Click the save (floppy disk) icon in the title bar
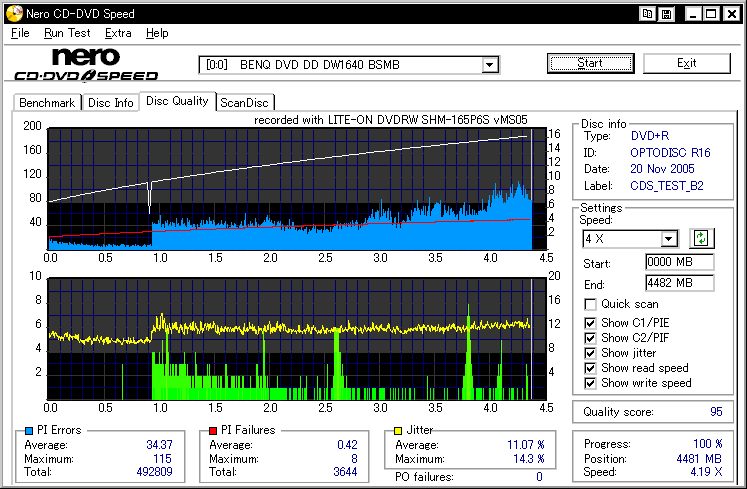This screenshot has height=489, width=747. 666,14
